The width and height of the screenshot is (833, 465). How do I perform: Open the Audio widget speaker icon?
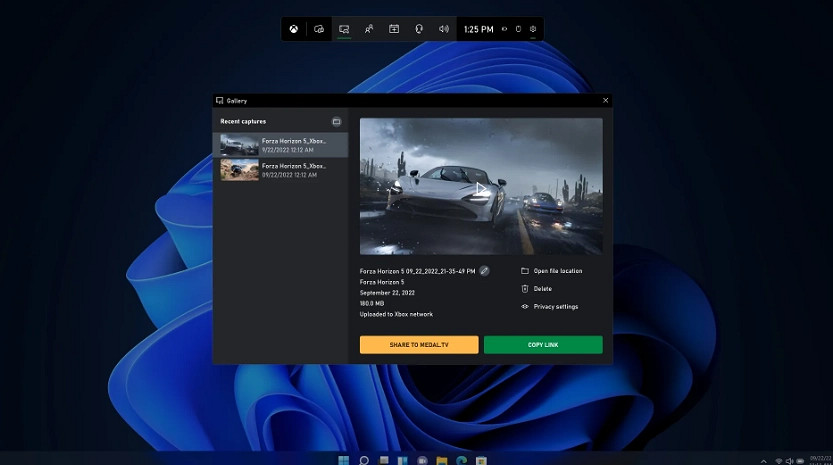tap(444, 29)
